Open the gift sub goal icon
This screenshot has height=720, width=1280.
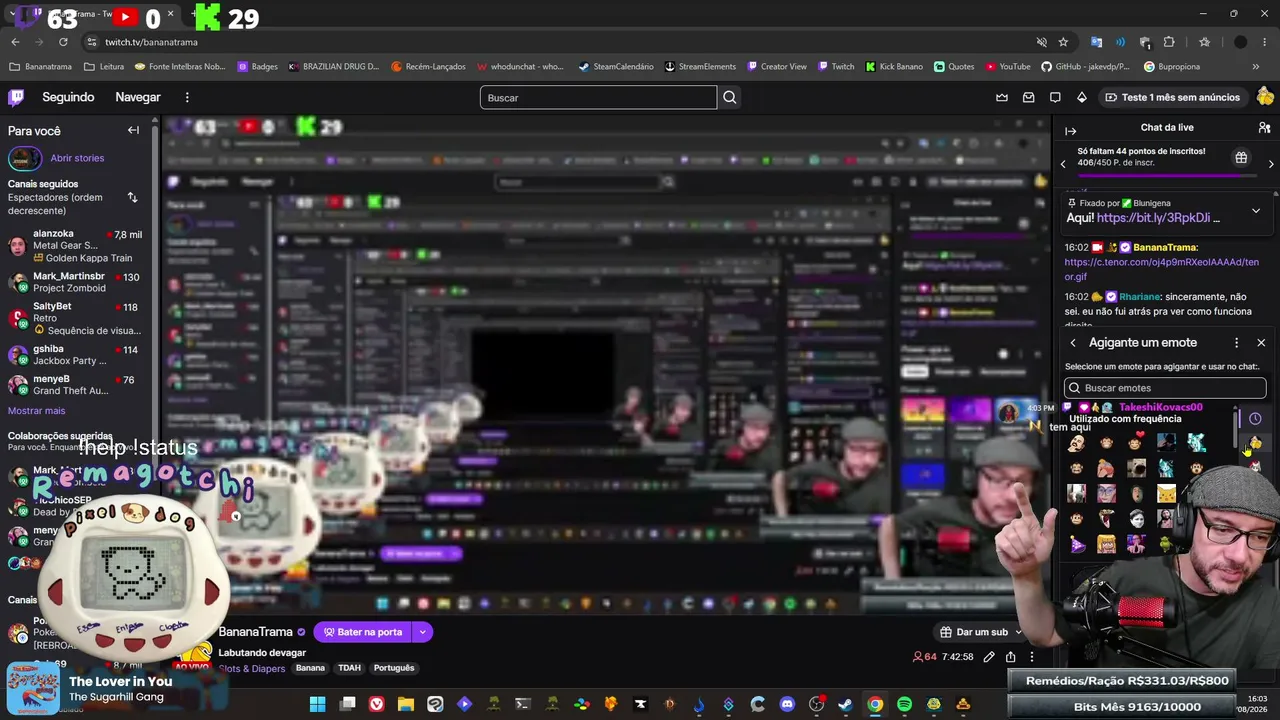tap(1241, 158)
